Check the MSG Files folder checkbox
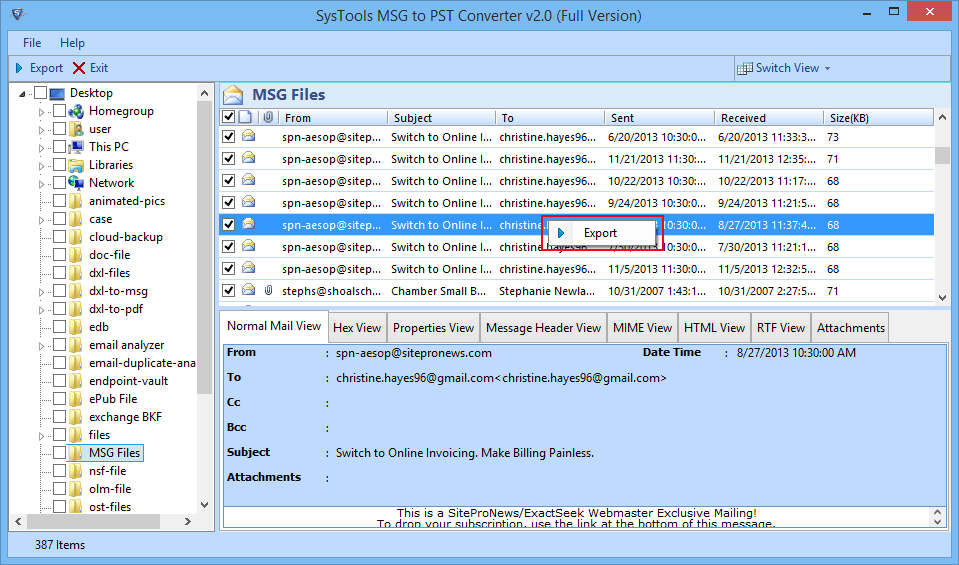Viewport: 959px width, 565px height. 59,453
